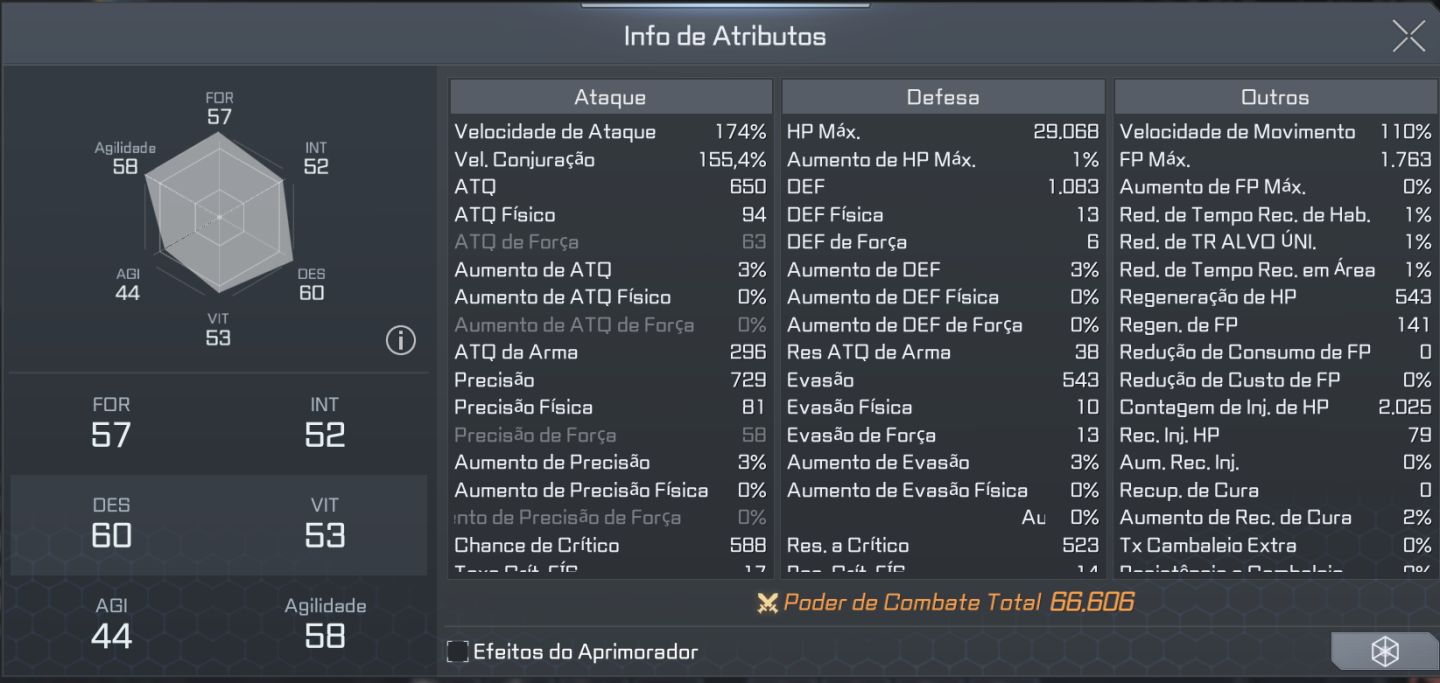
Task: Click the Velocidade de Ataque row
Action: pyautogui.click(x=610, y=132)
